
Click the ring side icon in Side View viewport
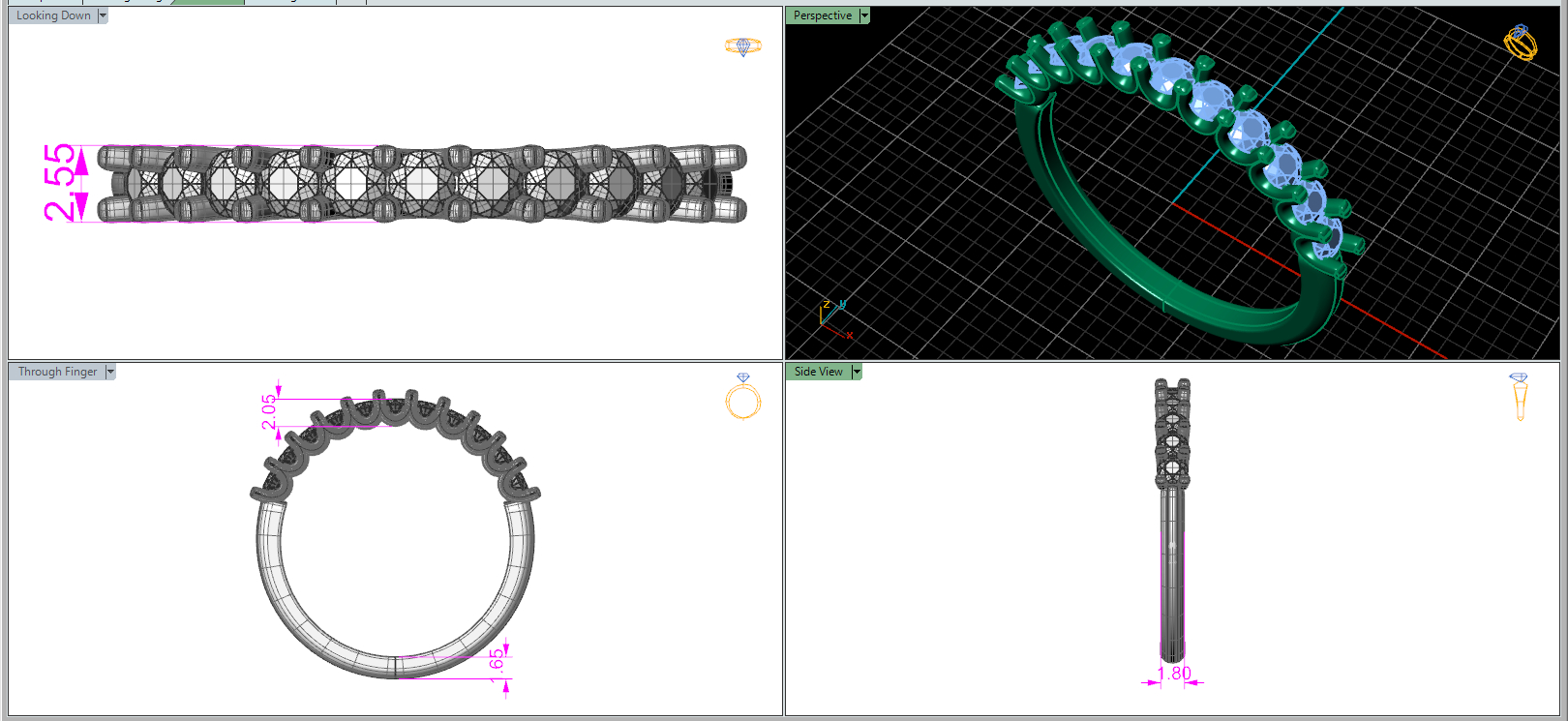point(1519,397)
